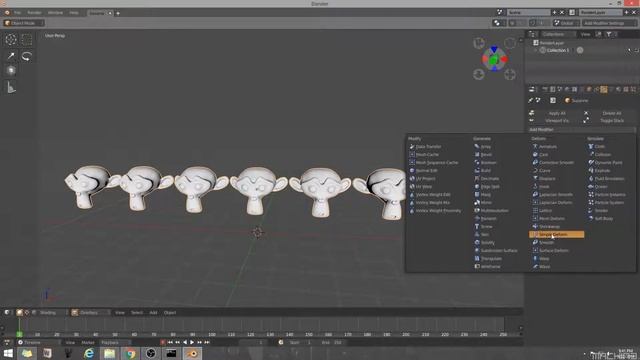Click the zoom view gizmo above the pan icon
640x360 pixels.
[x=510, y=43]
